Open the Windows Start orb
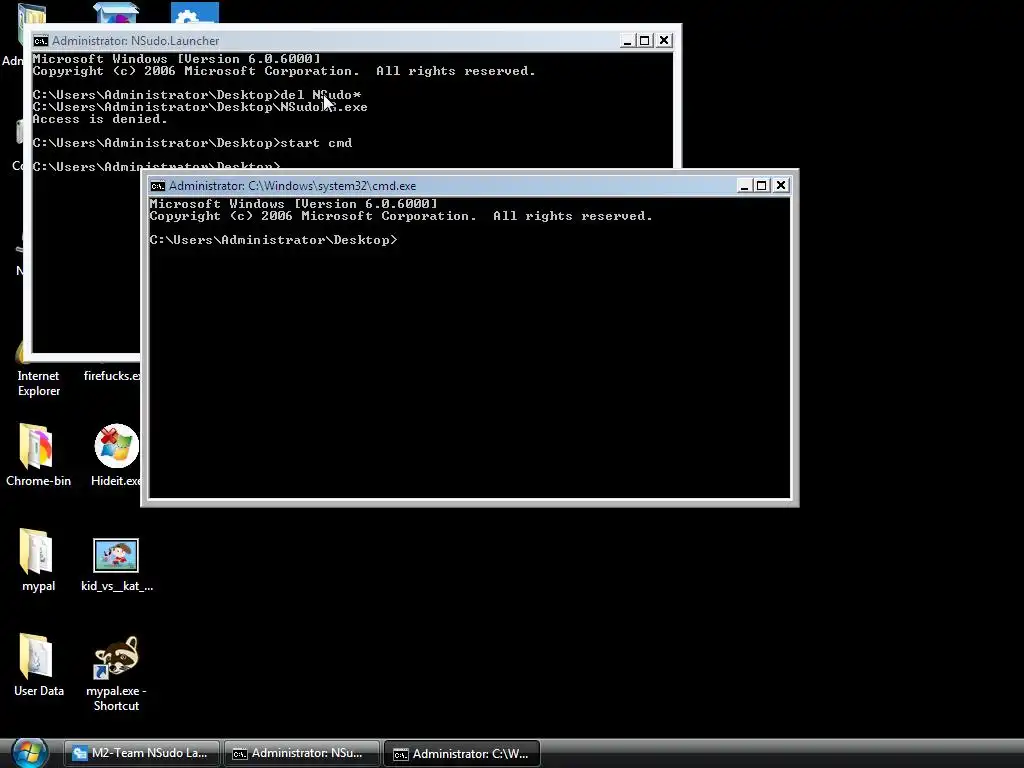The width and height of the screenshot is (1024, 768). [x=30, y=752]
